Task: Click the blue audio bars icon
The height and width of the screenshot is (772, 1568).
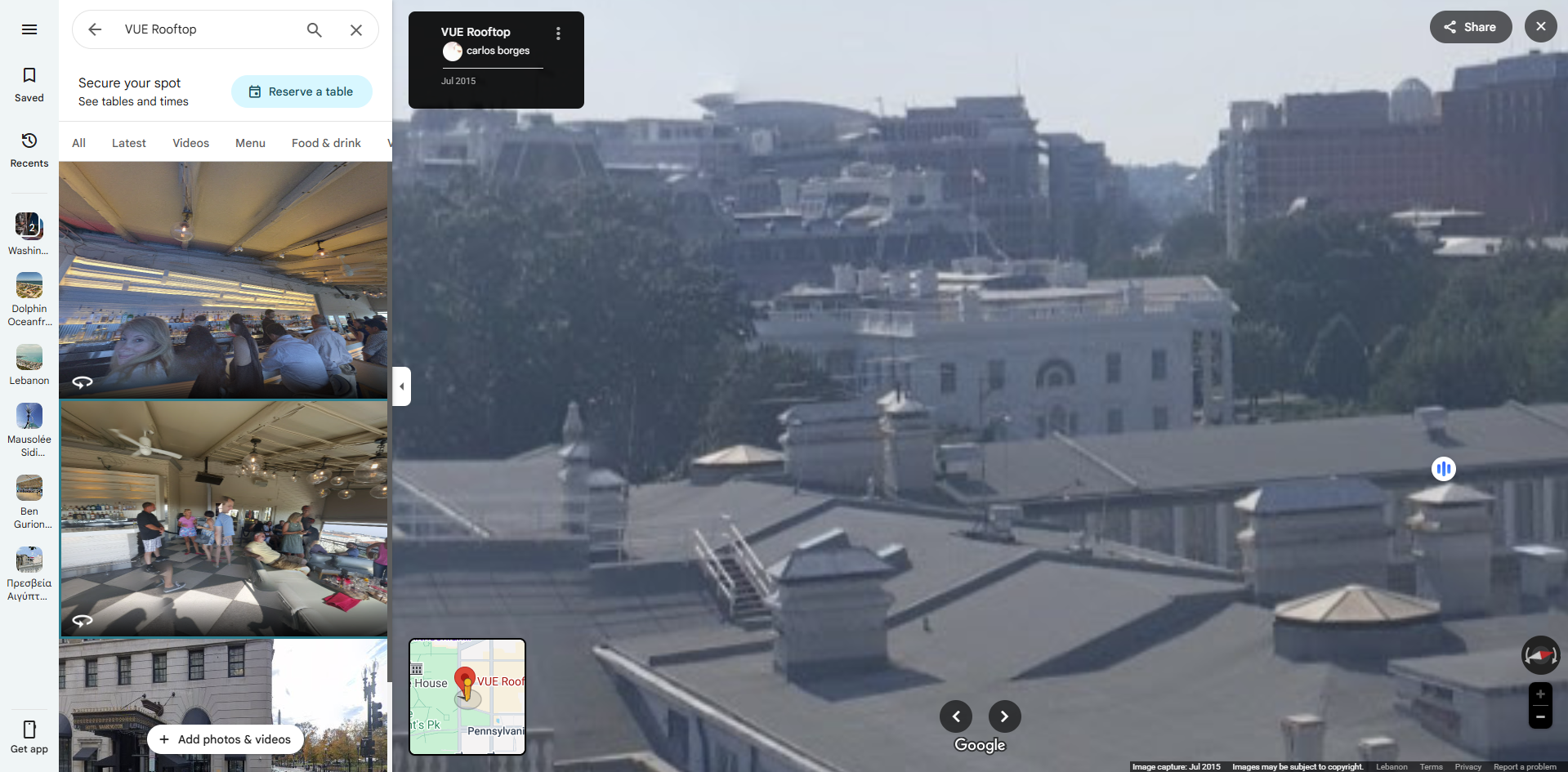Action: (x=1444, y=469)
